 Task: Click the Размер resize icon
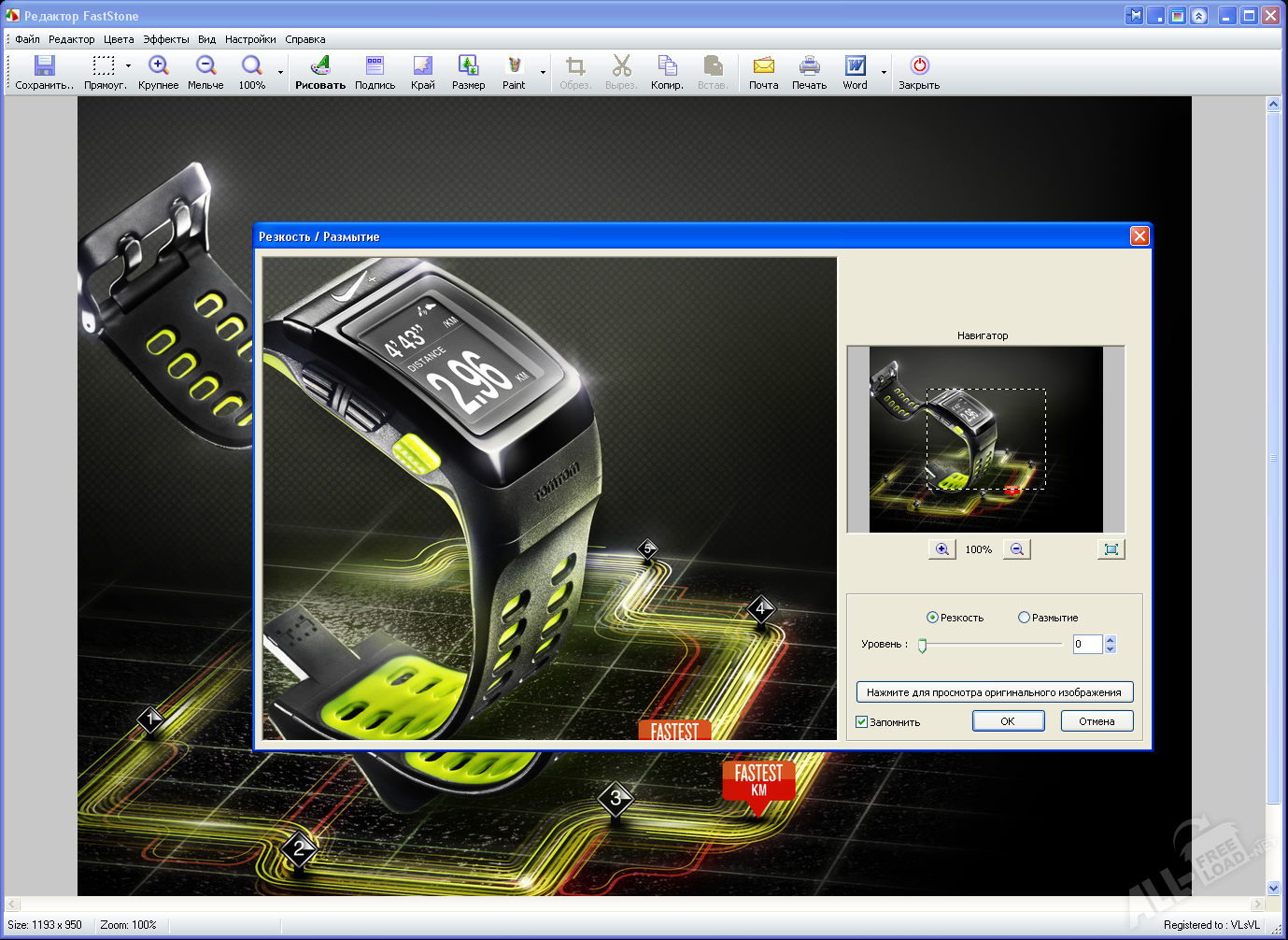(x=468, y=66)
